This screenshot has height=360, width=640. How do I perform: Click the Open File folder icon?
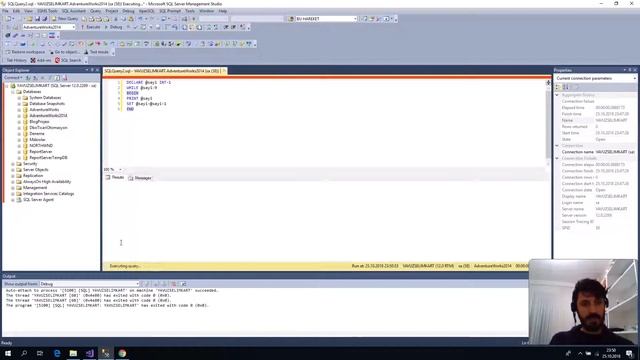(30, 19)
